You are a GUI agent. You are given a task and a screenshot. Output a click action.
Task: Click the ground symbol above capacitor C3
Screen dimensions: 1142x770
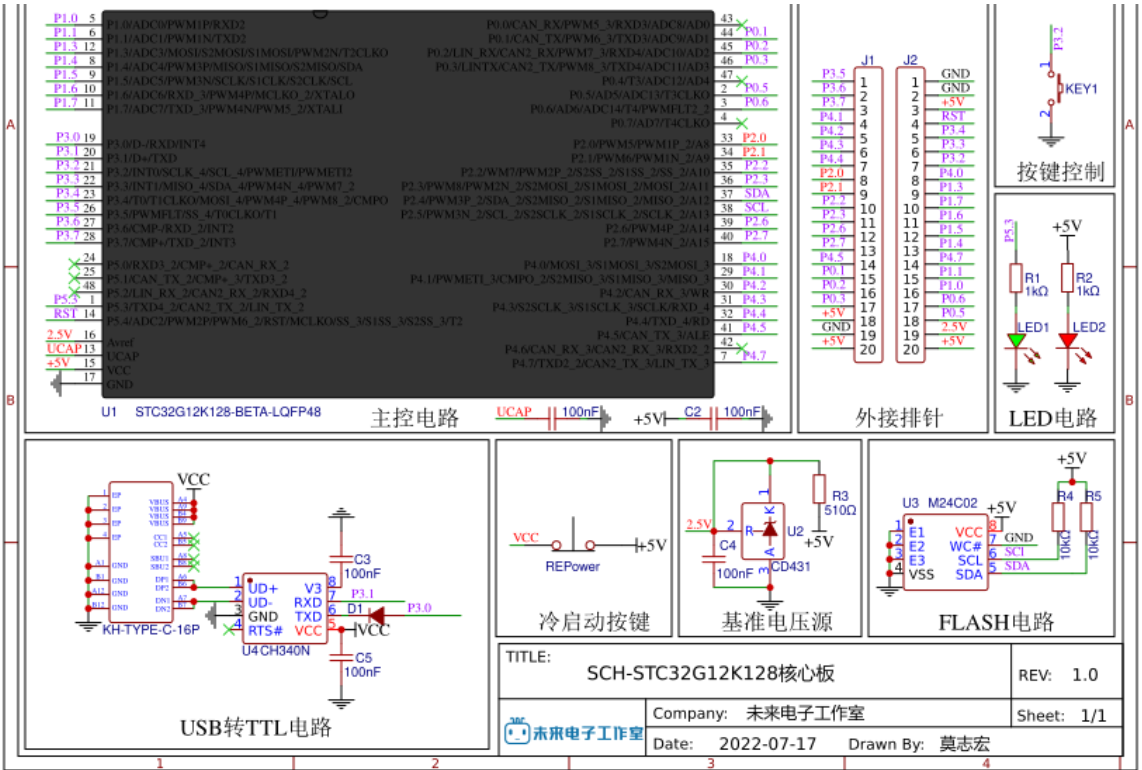pyautogui.click(x=340, y=513)
